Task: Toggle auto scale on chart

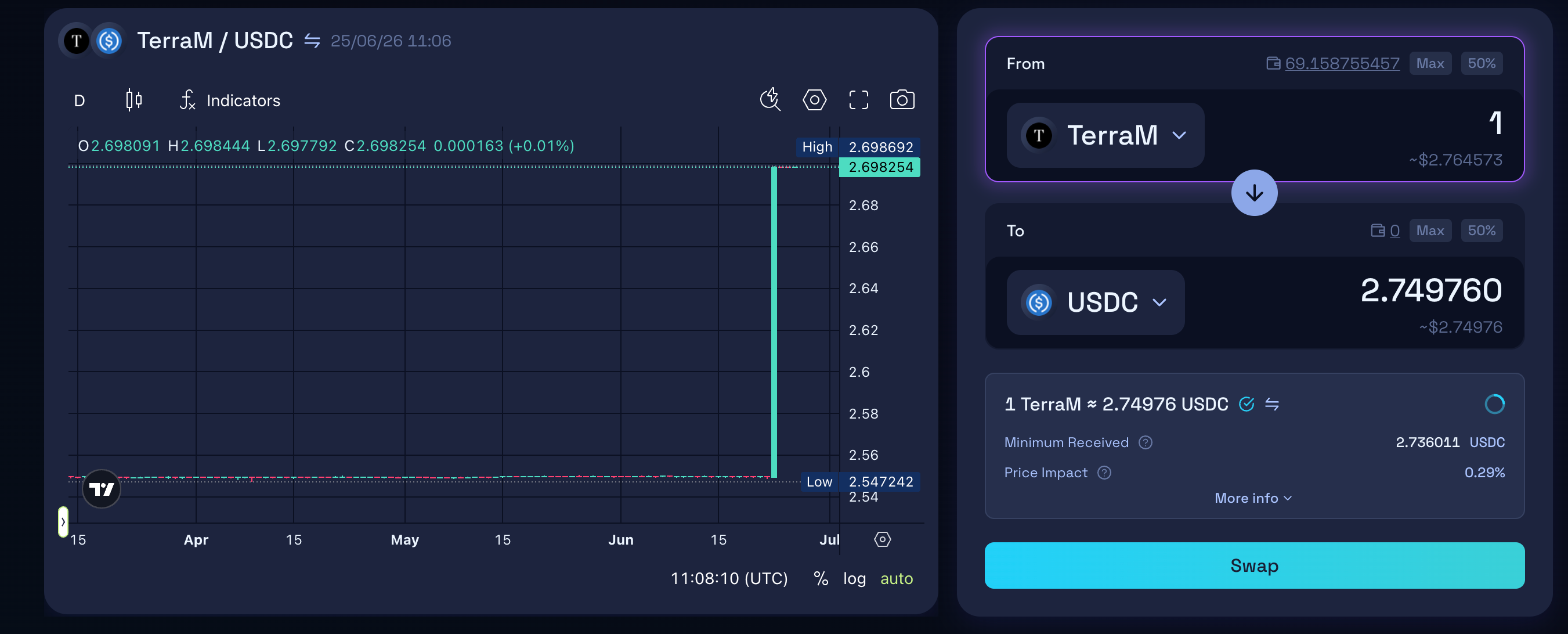Action: click(896, 578)
